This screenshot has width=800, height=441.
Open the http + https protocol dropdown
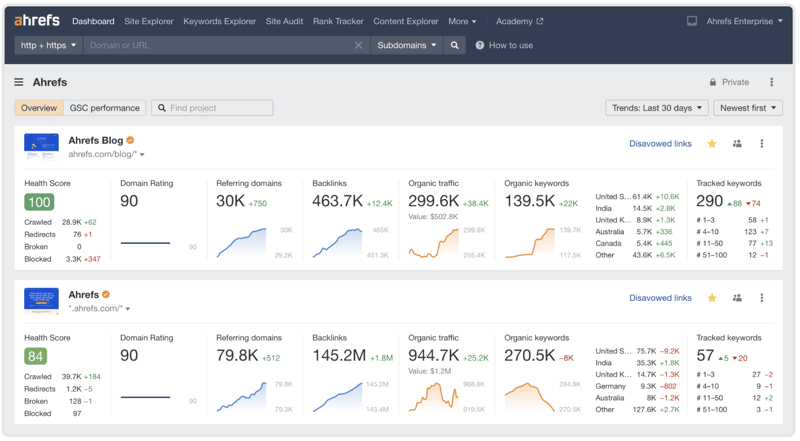pyautogui.click(x=48, y=45)
